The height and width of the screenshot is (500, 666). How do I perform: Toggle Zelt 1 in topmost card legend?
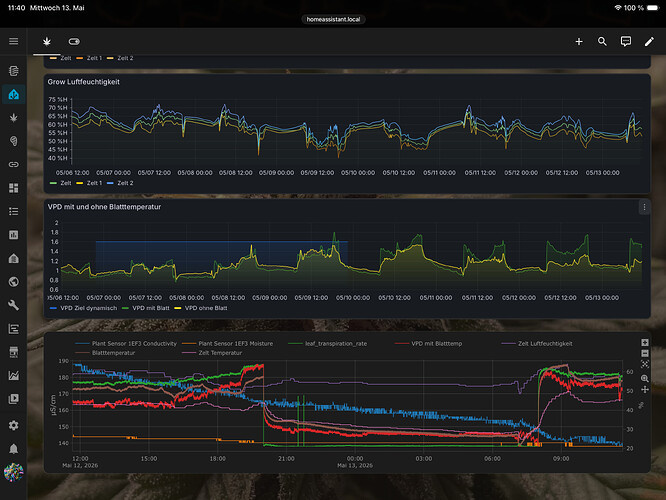click(x=89, y=58)
